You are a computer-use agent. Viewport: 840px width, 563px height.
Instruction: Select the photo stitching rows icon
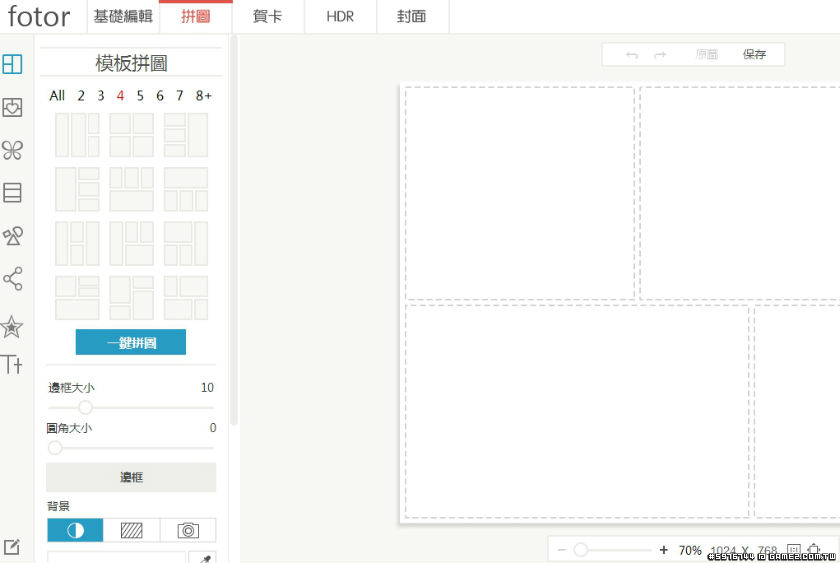point(12,193)
